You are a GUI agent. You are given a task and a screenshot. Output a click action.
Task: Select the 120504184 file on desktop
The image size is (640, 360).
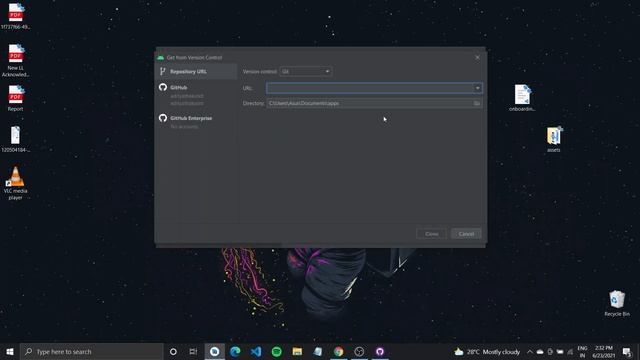click(x=15, y=139)
